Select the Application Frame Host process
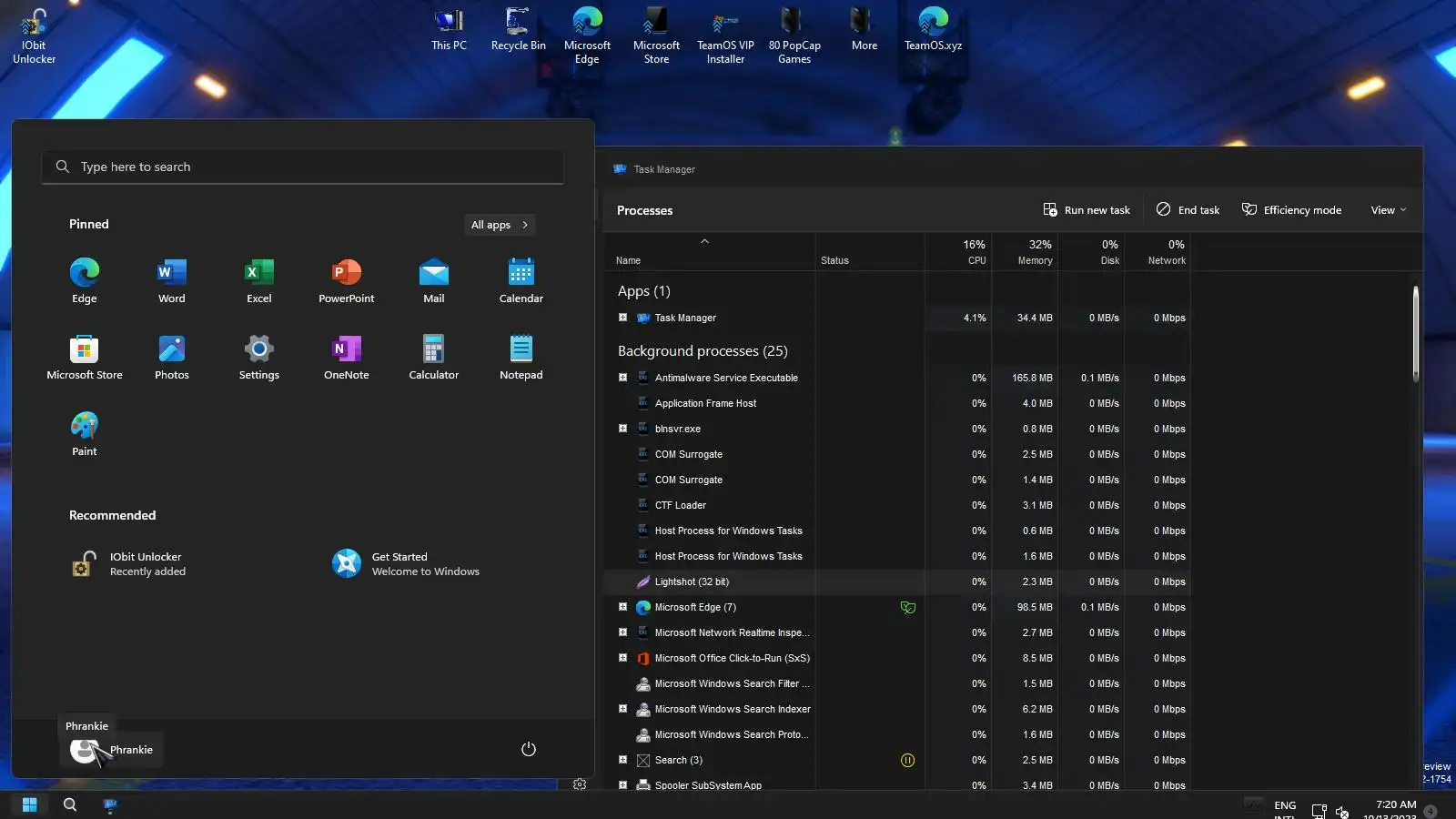1456x819 pixels. tap(897, 403)
